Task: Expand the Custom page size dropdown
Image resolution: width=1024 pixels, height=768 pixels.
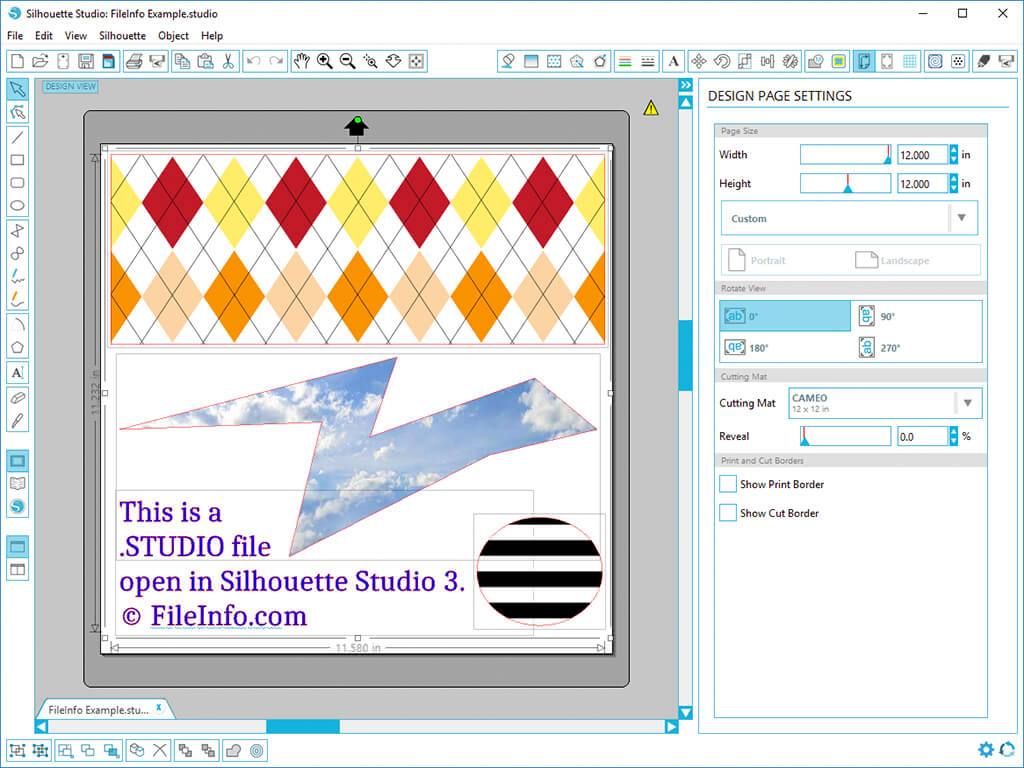Action: coord(849,218)
